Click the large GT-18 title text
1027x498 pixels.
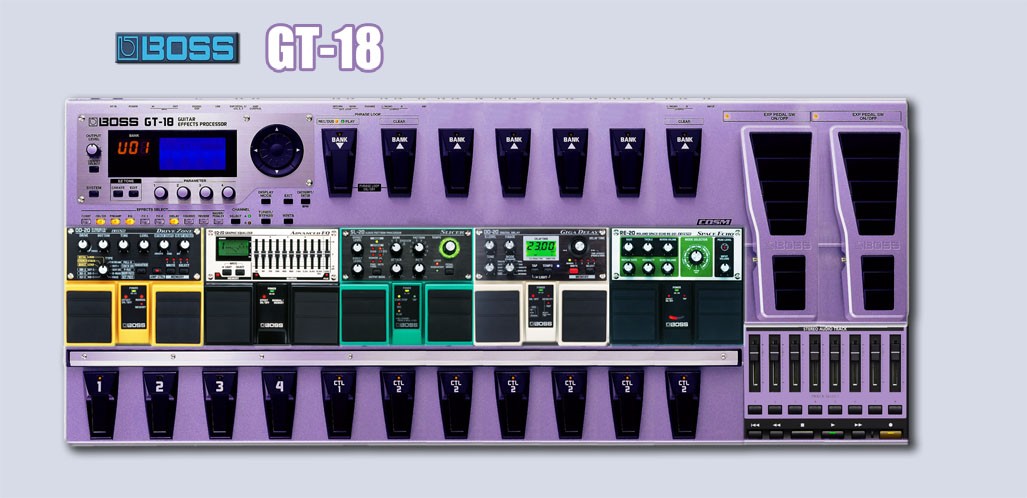coord(324,47)
